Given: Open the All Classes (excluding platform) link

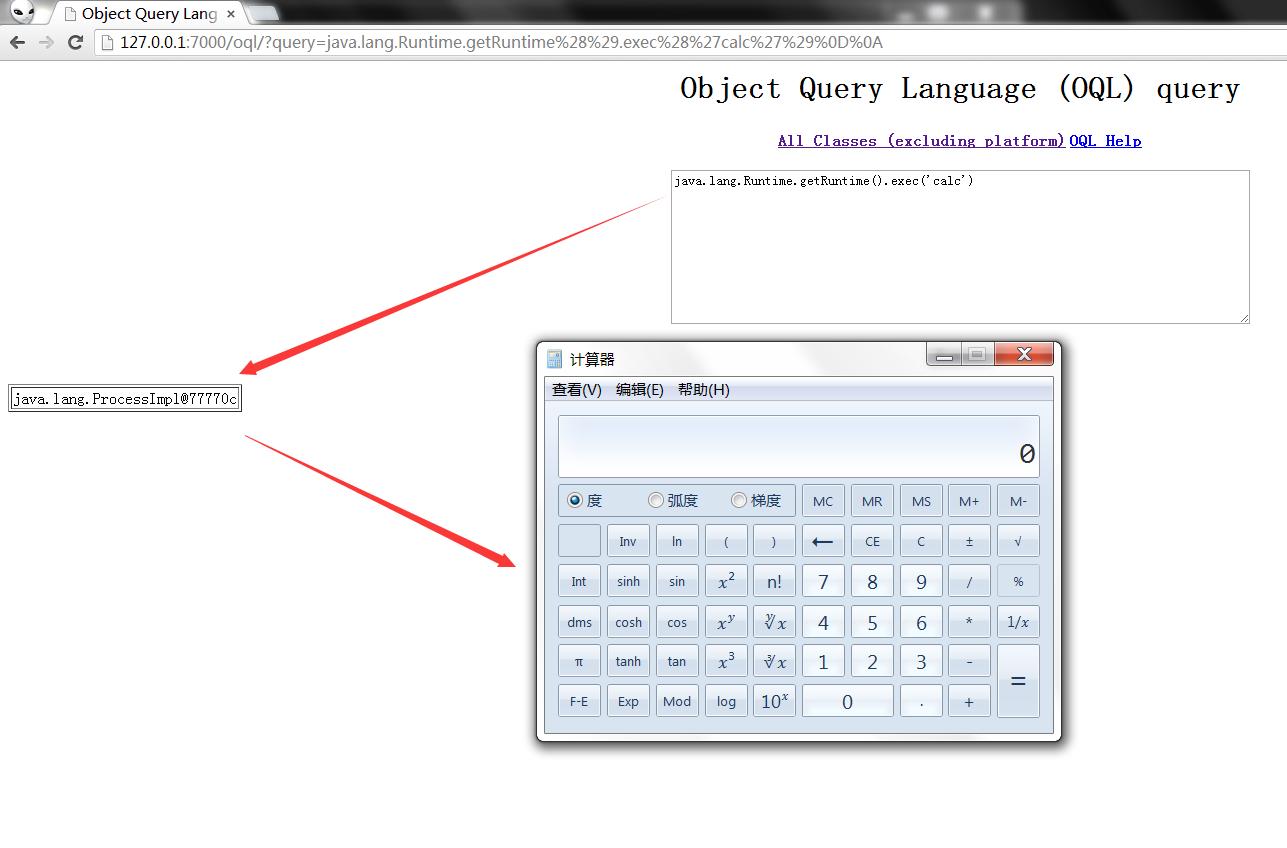Looking at the screenshot, I should tap(921, 141).
